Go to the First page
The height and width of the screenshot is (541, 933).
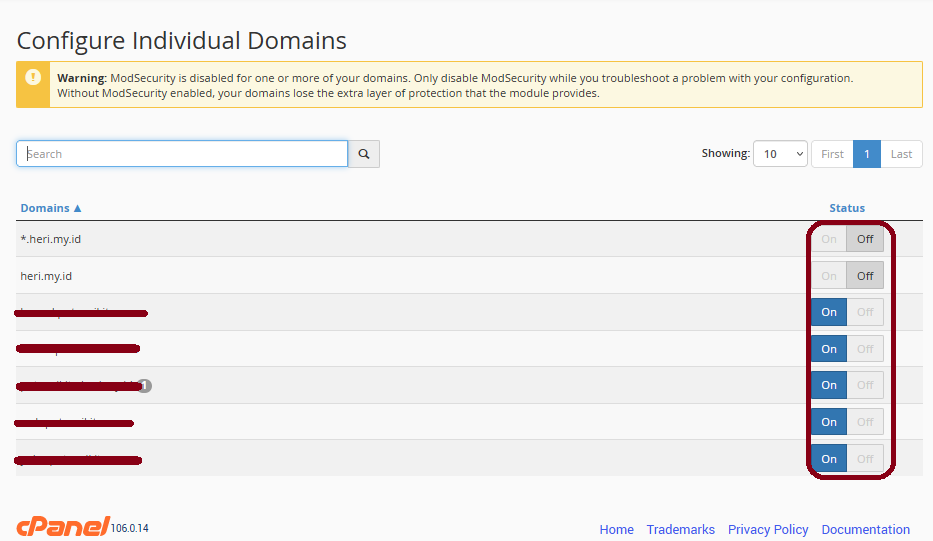[832, 154]
